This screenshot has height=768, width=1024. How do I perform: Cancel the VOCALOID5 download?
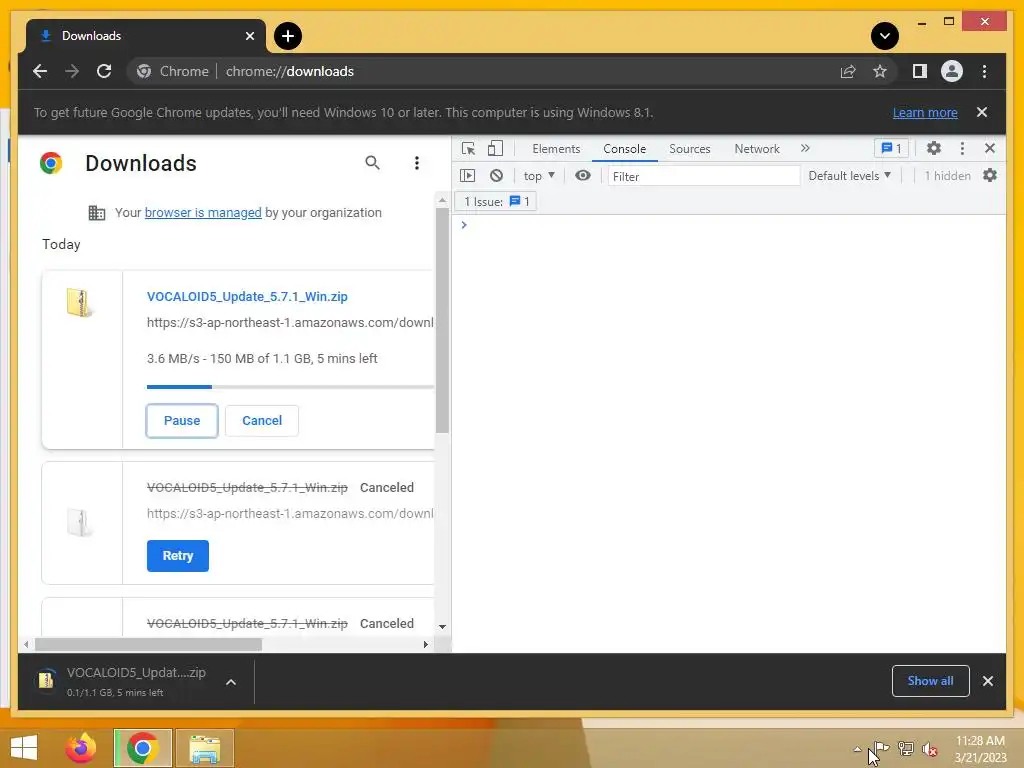click(262, 421)
